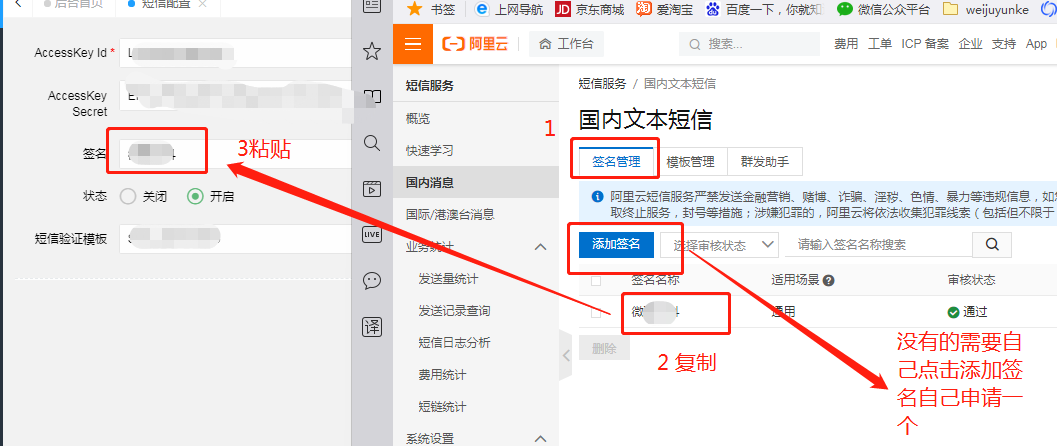Image resolution: width=1057 pixels, height=446 pixels.
Task: Open the 企业 menu
Action: [x=970, y=44]
